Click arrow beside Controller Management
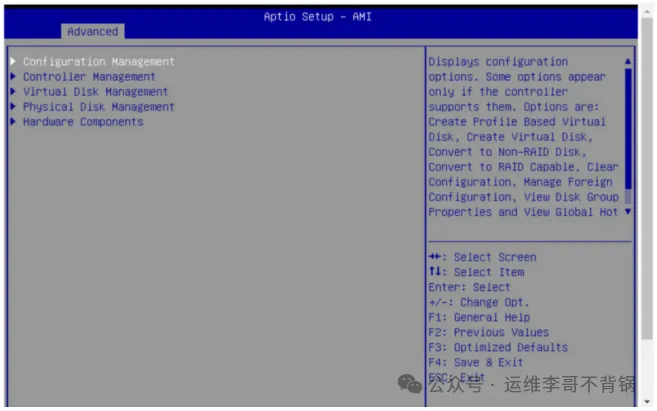The width and height of the screenshot is (657, 411). coord(13,77)
